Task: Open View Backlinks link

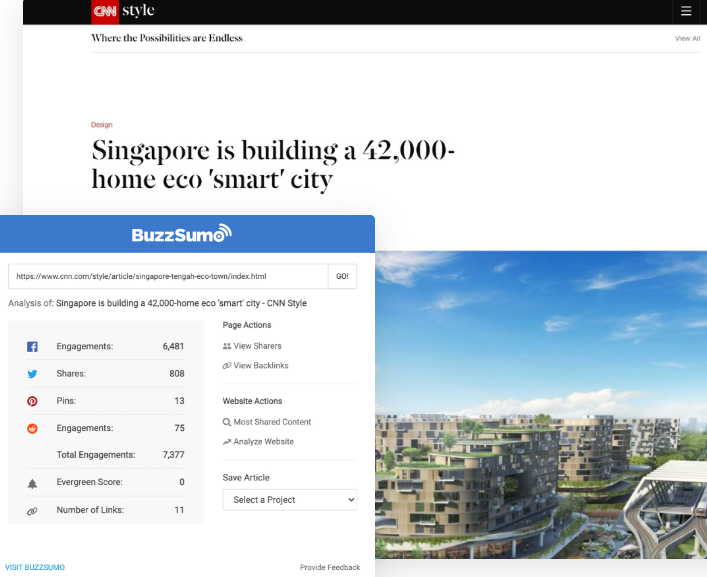Action: point(261,366)
